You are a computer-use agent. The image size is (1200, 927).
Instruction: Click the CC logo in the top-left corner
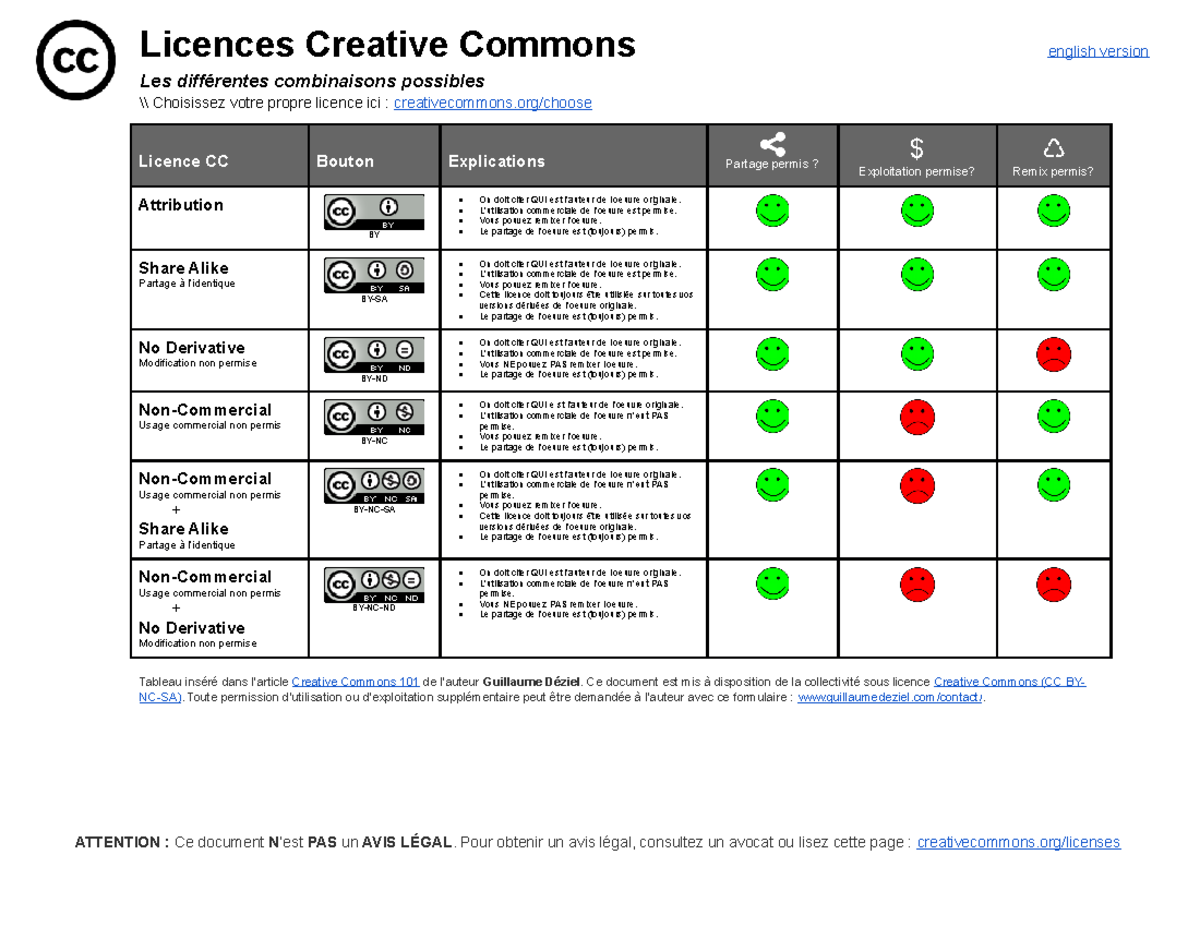tap(75, 58)
